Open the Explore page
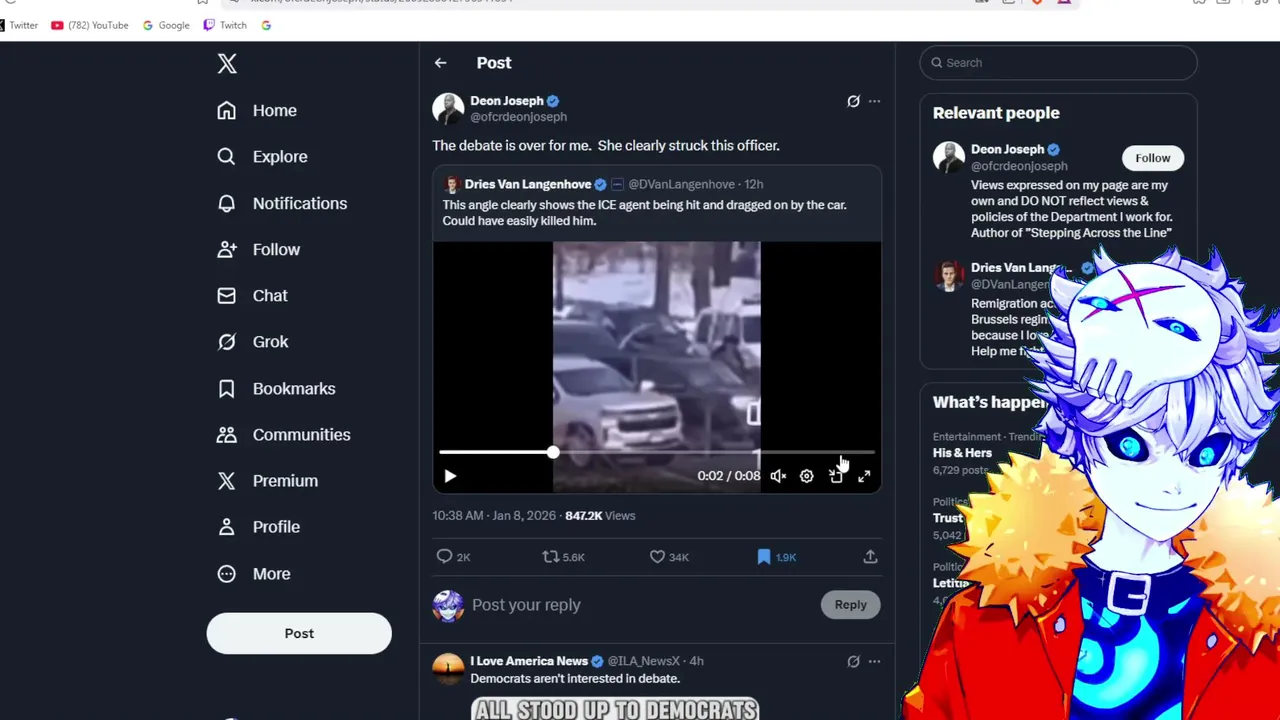This screenshot has width=1280, height=720. tap(262, 157)
